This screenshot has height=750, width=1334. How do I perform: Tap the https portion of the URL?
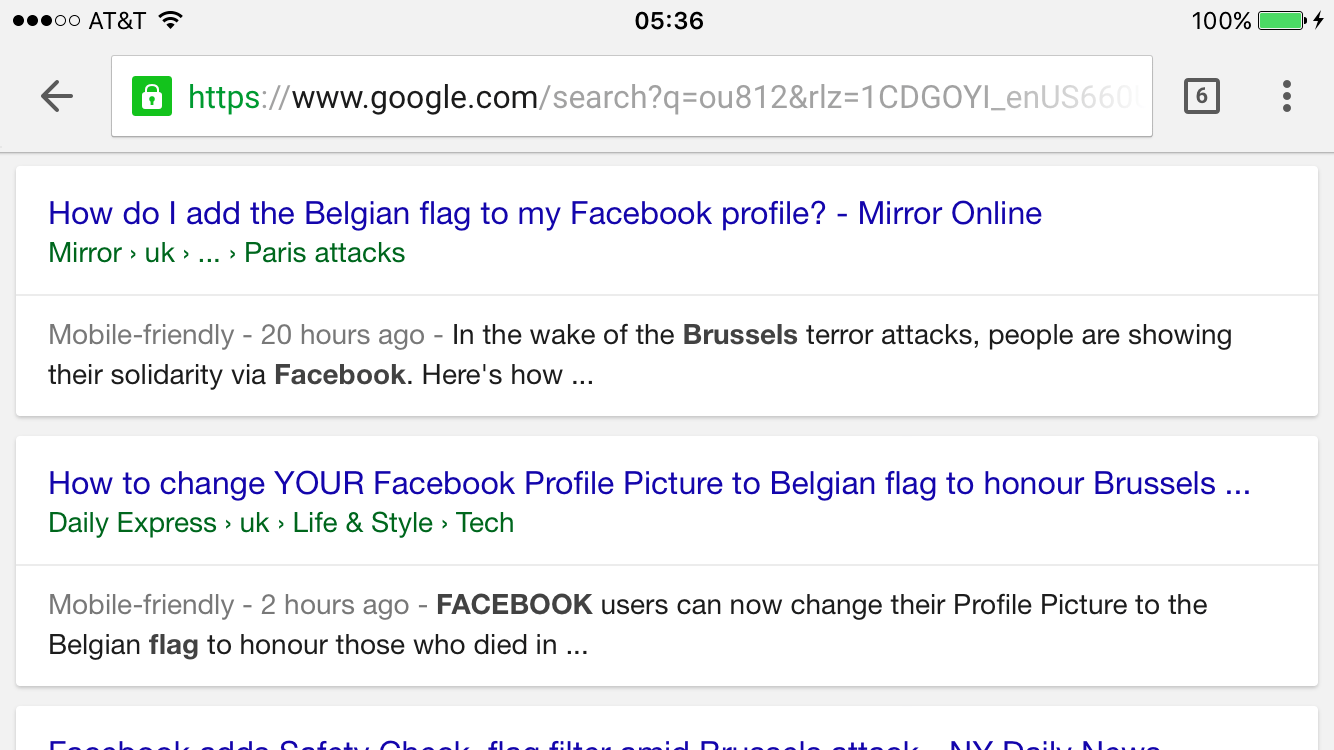226,97
